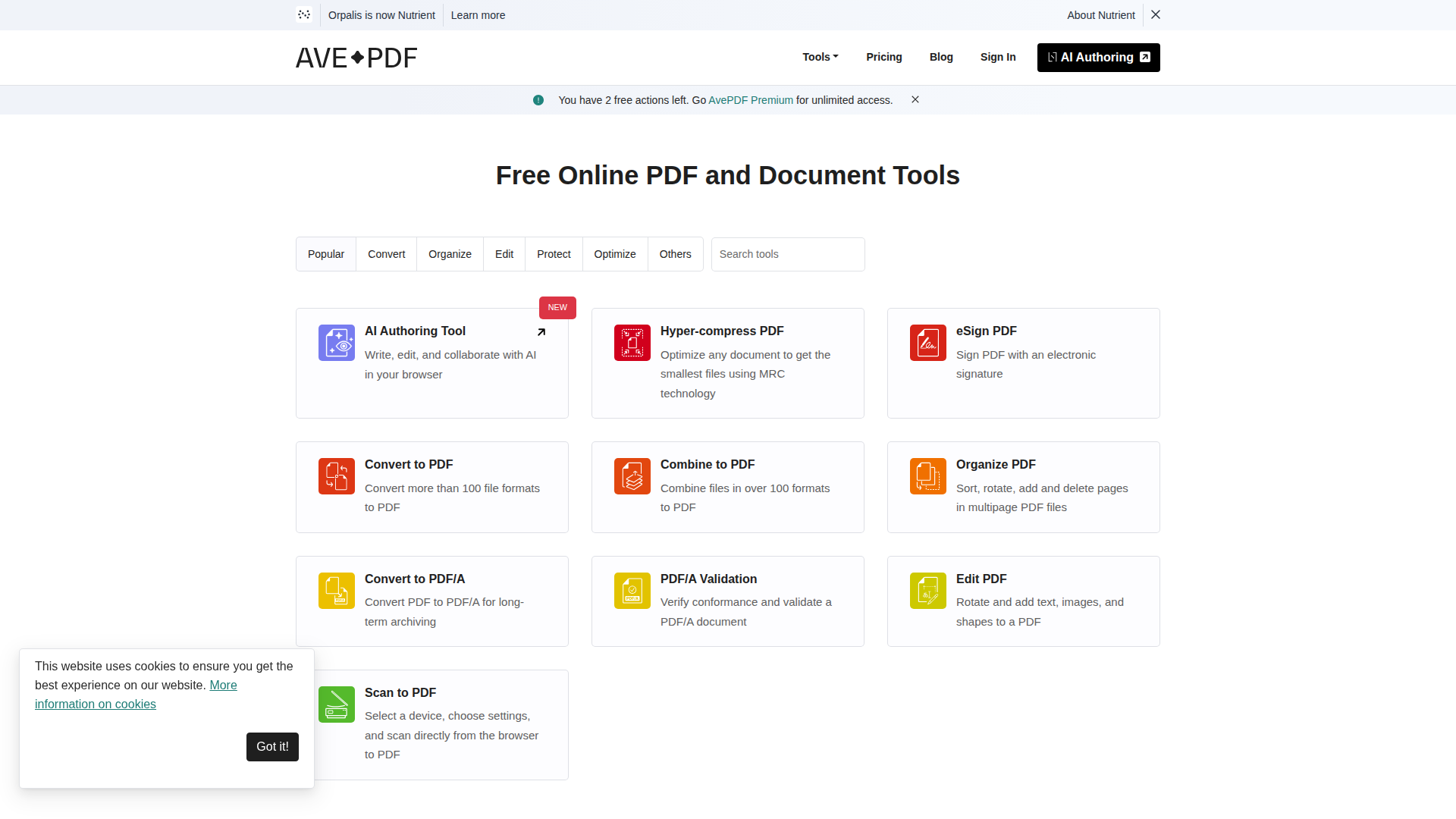This screenshot has width=1456, height=819.
Task: Open the About Nutrient link
Action: click(1101, 15)
